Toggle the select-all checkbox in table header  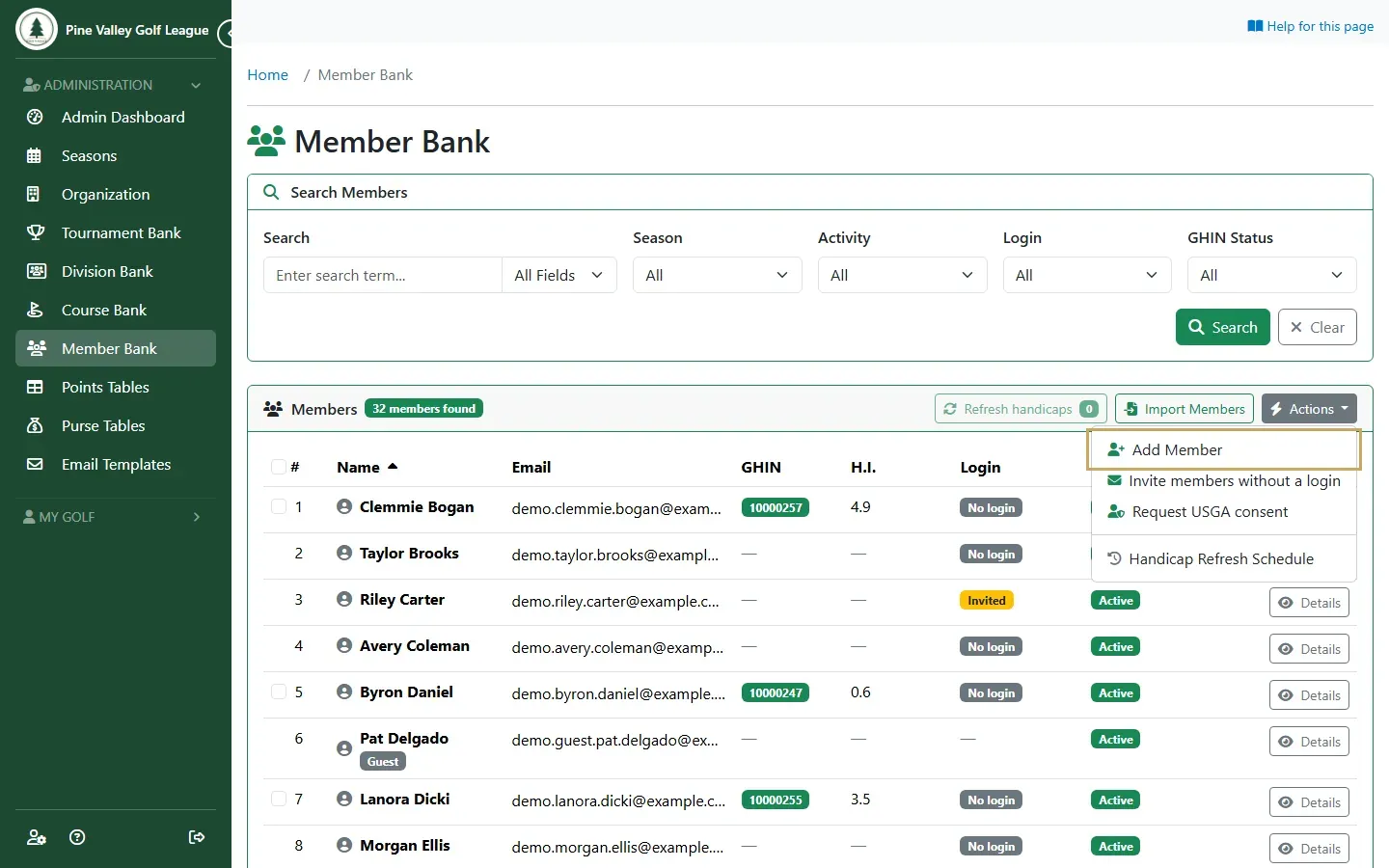click(279, 467)
